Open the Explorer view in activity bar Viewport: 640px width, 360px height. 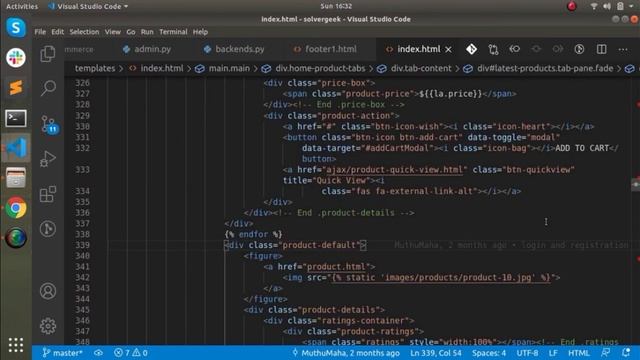coord(48,53)
